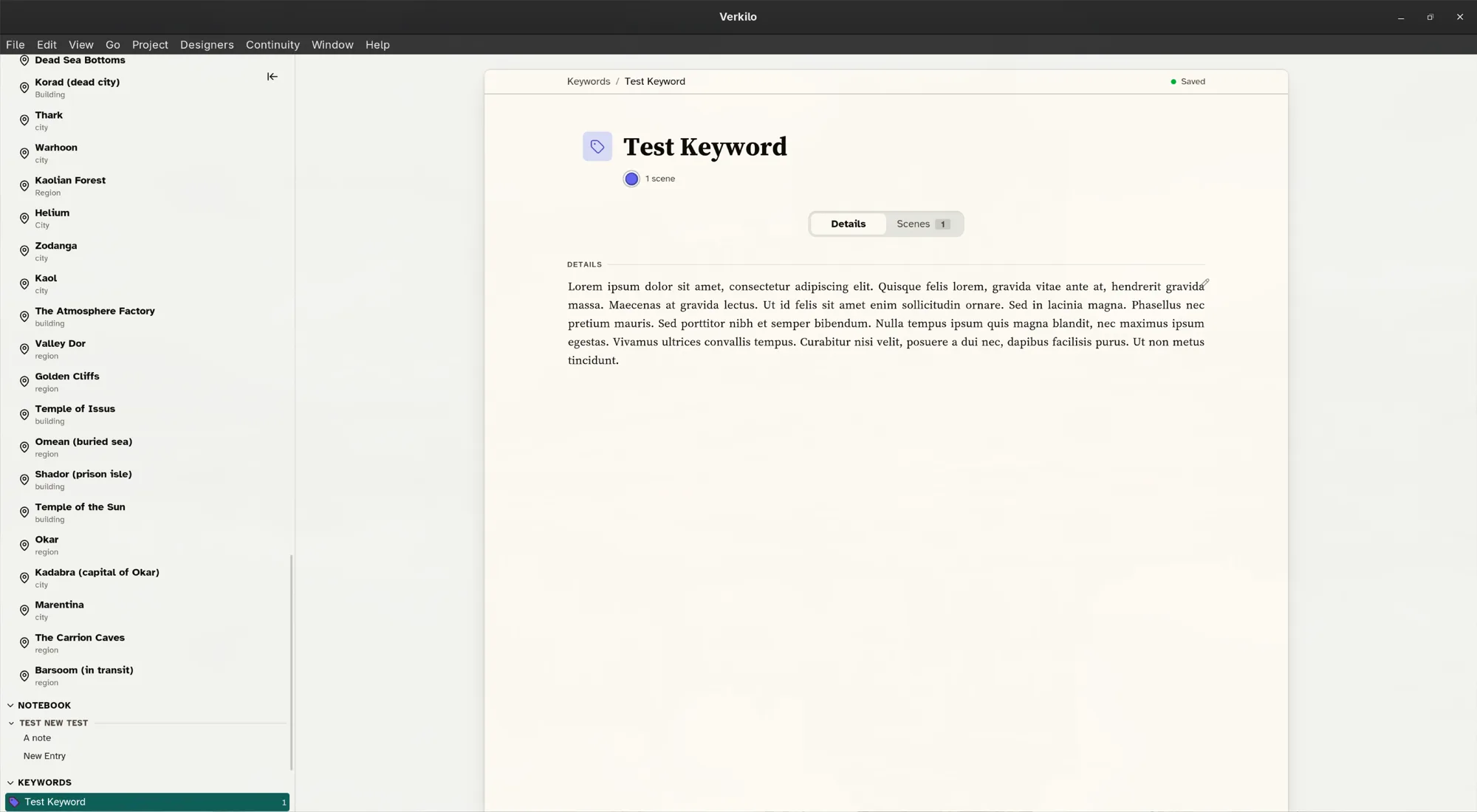Viewport: 1477px width, 812px height.
Task: Open the File menu
Action: click(16, 45)
